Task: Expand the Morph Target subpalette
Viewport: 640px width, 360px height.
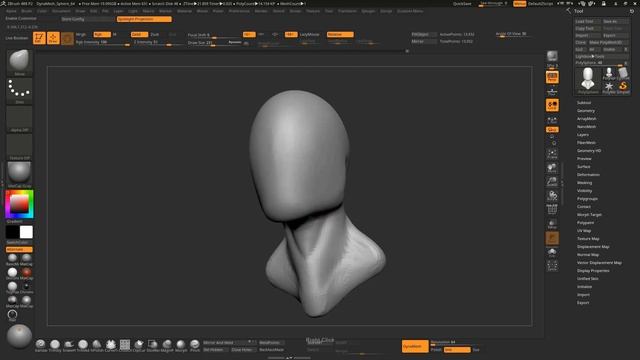Action: (589, 215)
